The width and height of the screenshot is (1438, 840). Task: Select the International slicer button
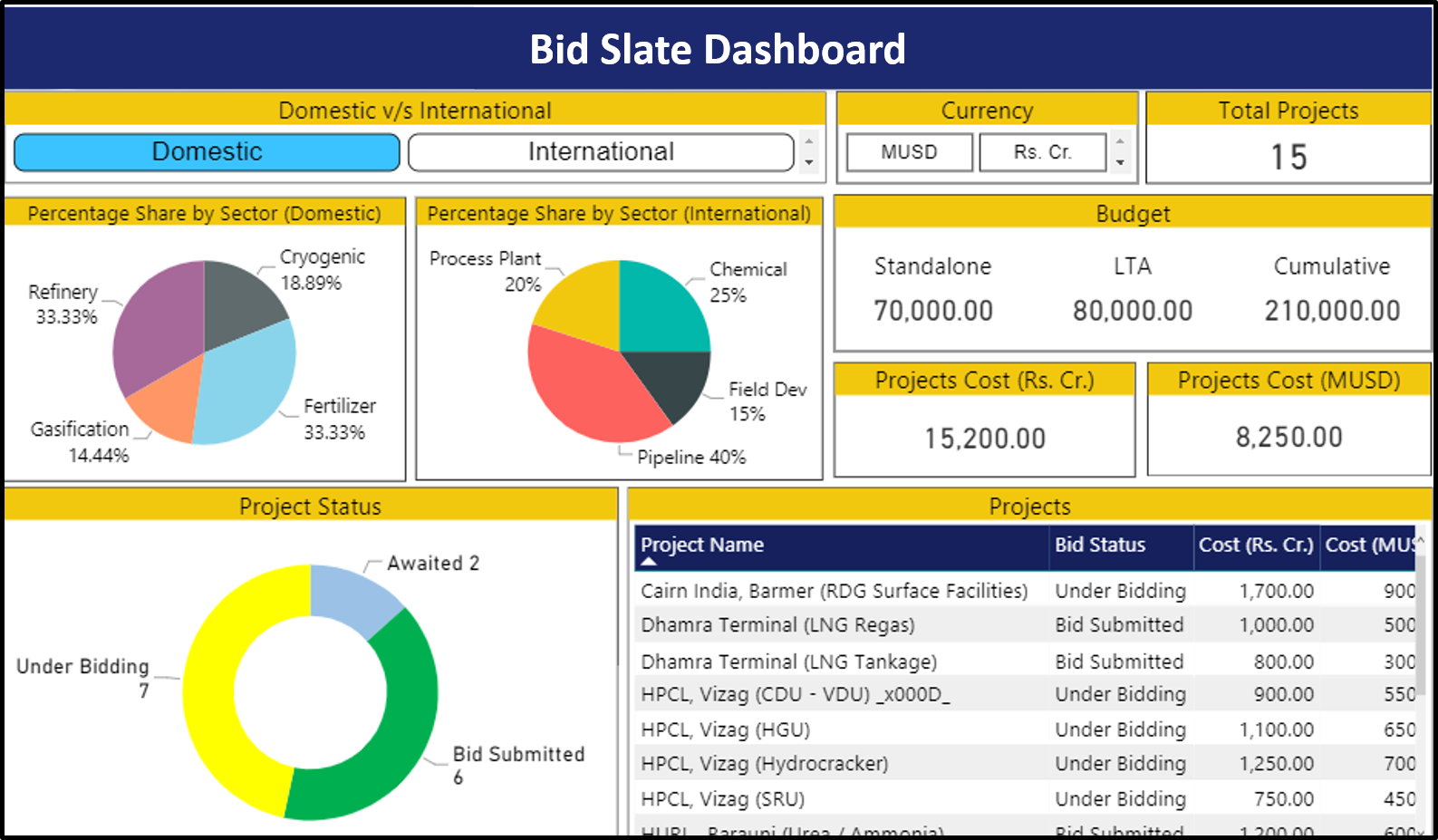point(601,152)
